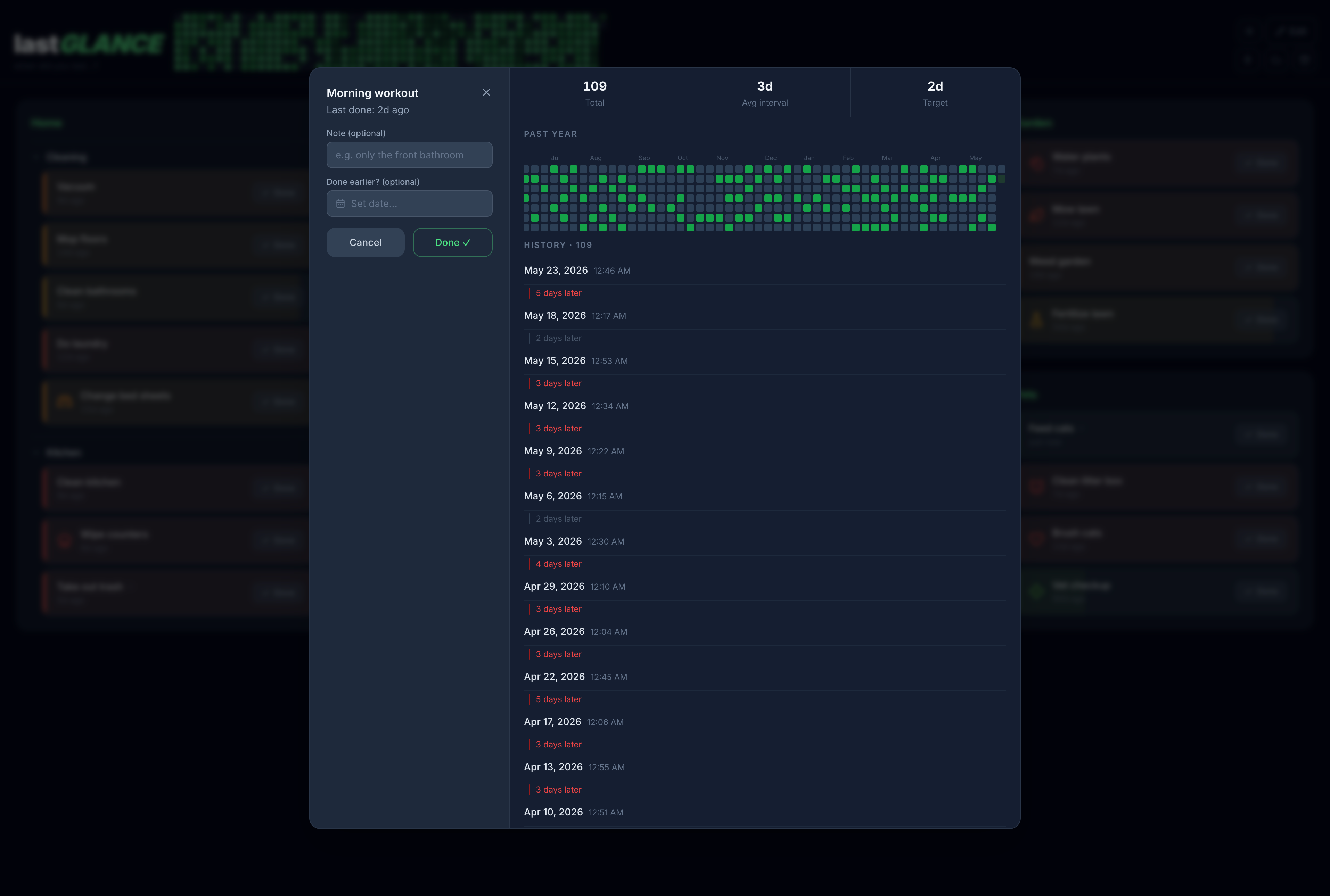Image resolution: width=1330 pixels, height=896 pixels.
Task: Open the Set date picker field
Action: 409,204
